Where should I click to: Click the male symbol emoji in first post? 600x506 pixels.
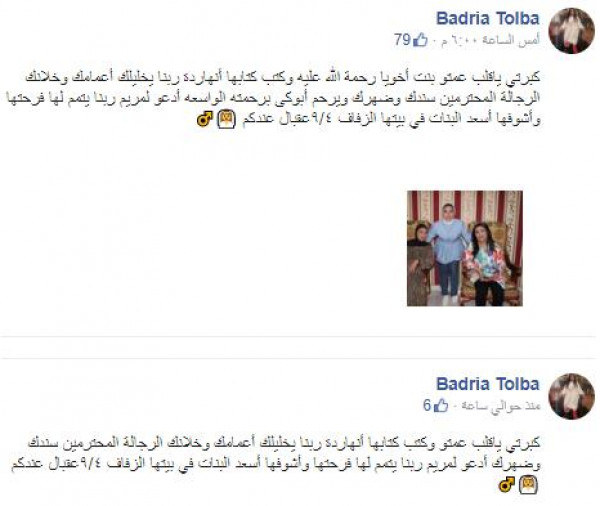tap(205, 119)
